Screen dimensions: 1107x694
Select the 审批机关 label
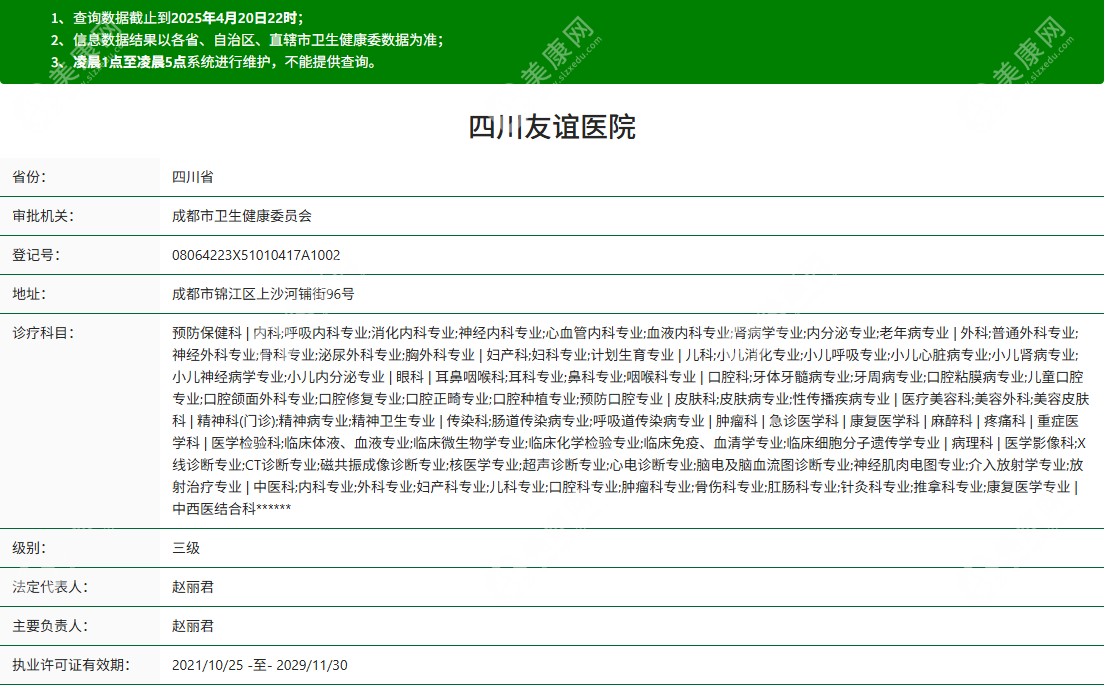pos(43,216)
